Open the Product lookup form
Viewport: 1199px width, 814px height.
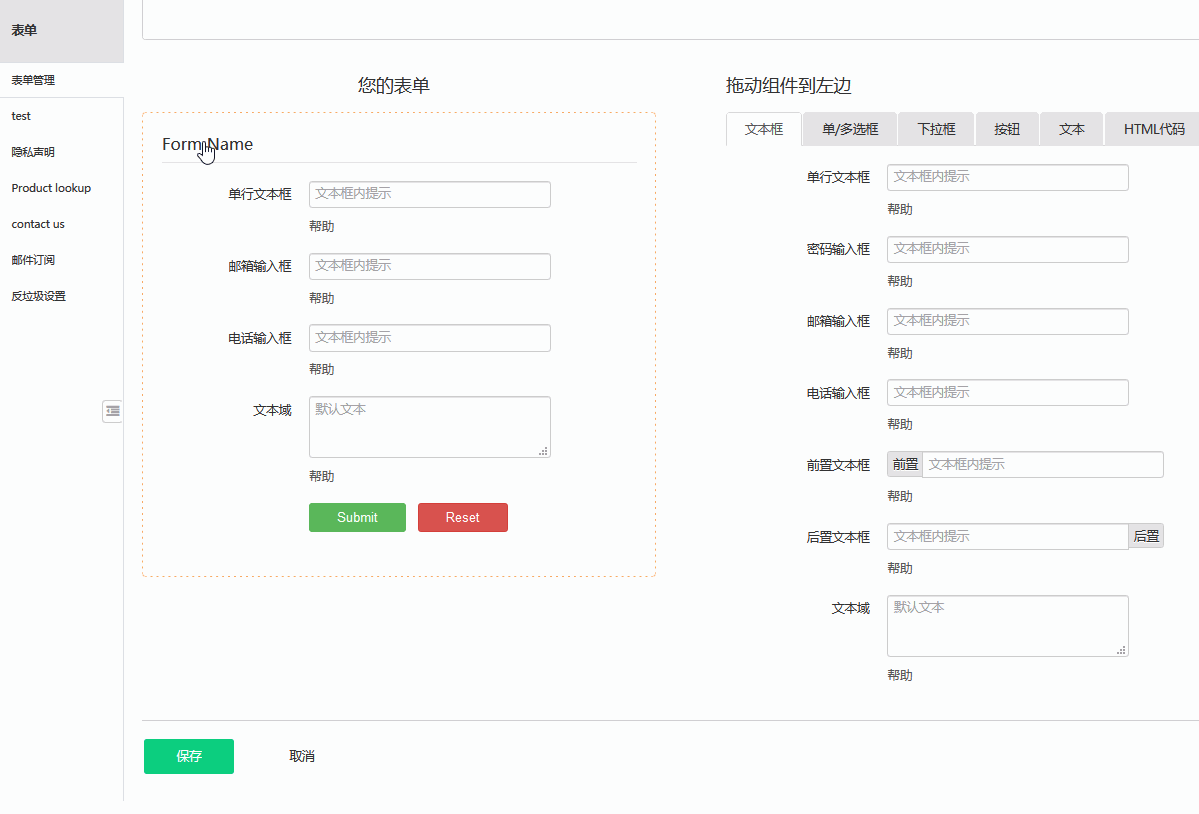(51, 187)
